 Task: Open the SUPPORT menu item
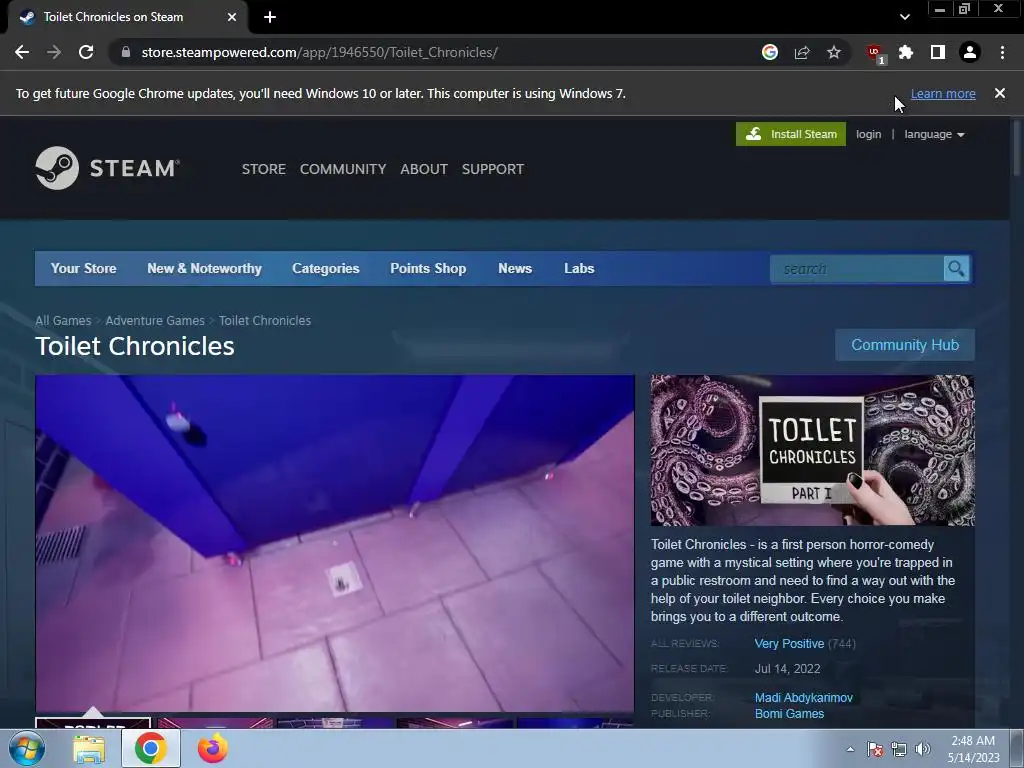tap(492, 169)
